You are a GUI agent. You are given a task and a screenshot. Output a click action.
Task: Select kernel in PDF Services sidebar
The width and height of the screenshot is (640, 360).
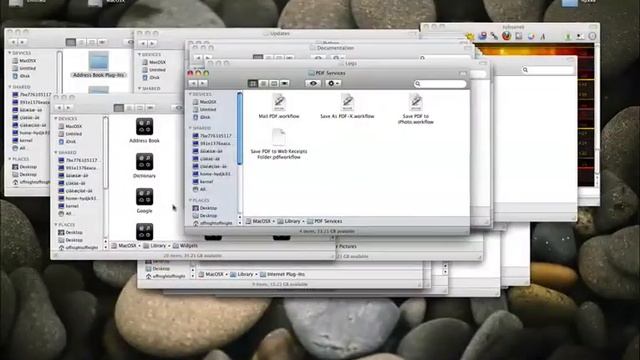tap(203, 182)
